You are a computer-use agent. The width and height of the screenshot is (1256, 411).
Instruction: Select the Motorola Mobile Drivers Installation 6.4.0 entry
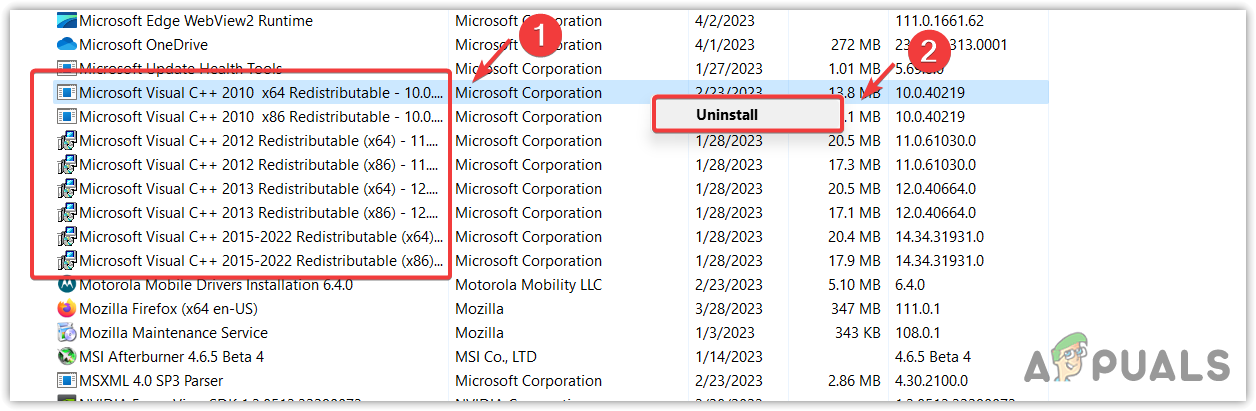point(215,285)
